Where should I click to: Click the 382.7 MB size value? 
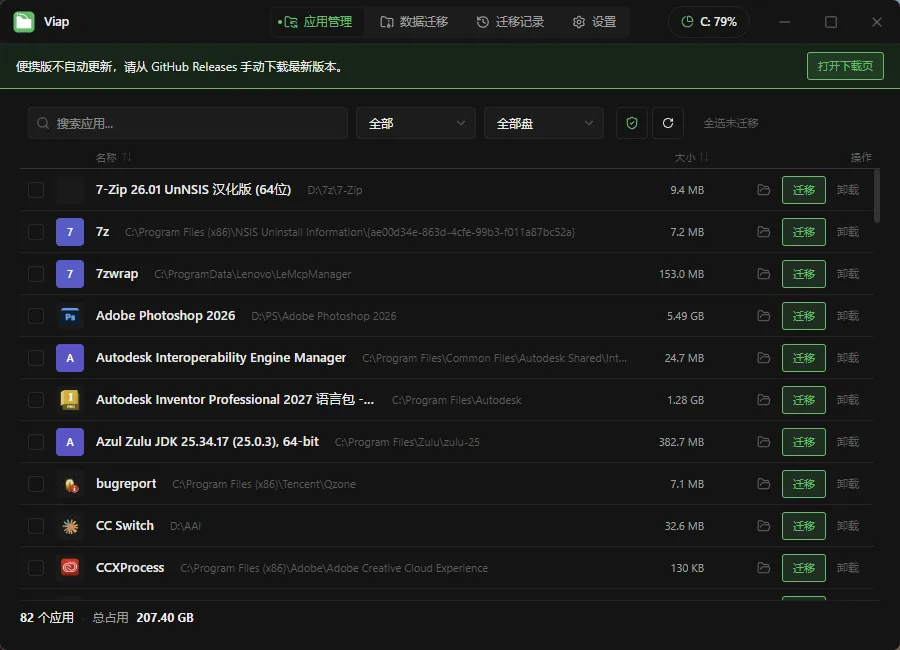681,442
